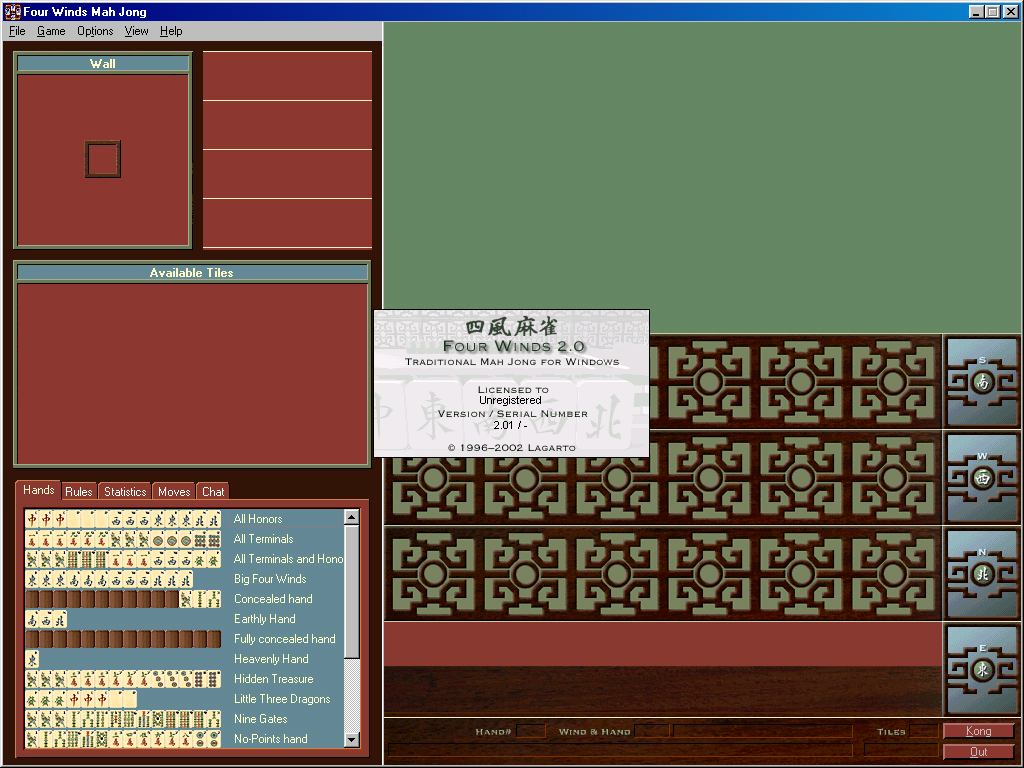Select the Earthly Hand entry
Image resolution: width=1024 pixels, height=768 pixels.
tap(264, 618)
